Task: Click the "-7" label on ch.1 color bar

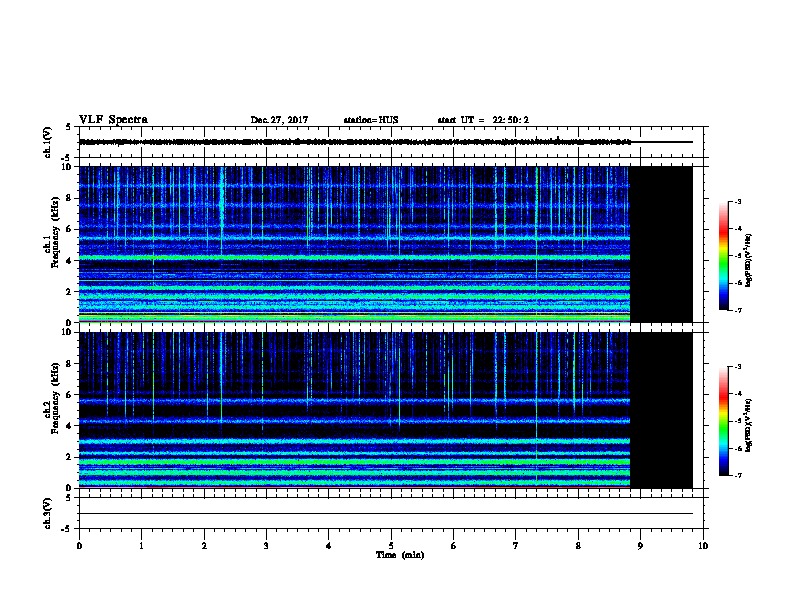Action: click(737, 310)
